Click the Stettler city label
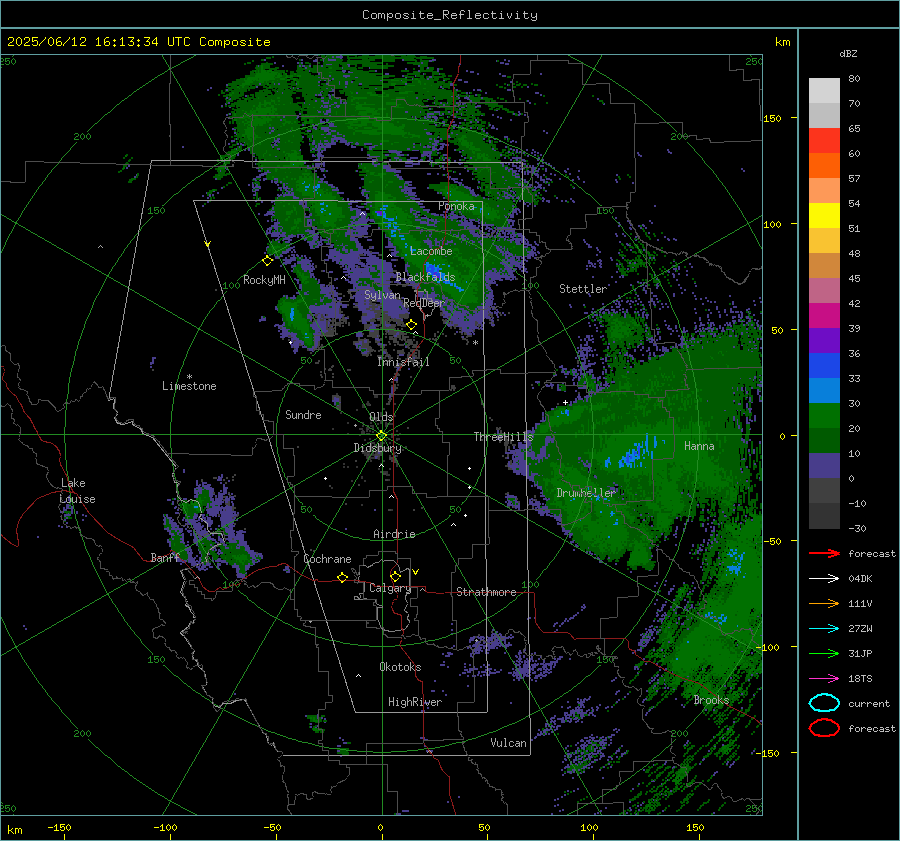 [x=583, y=289]
